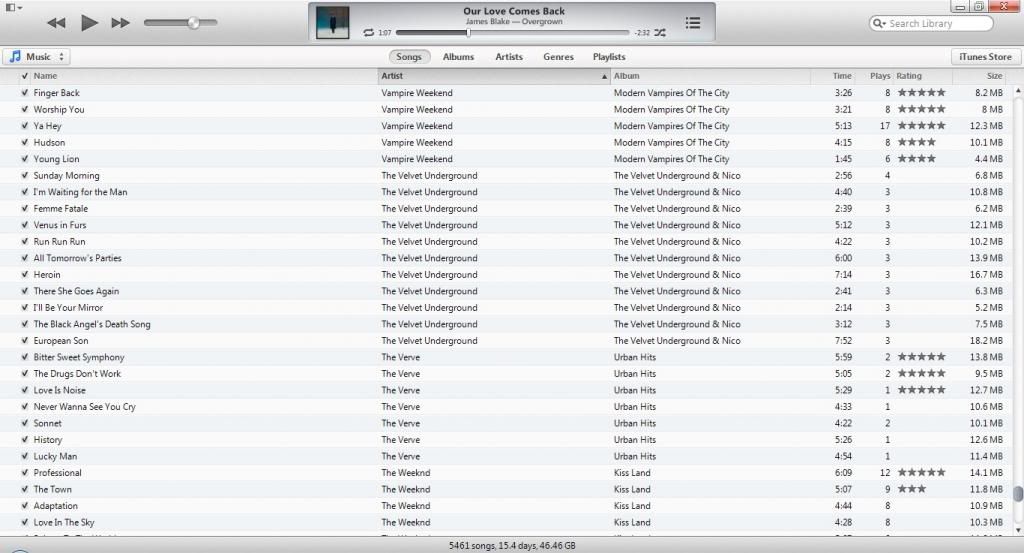The width and height of the screenshot is (1024, 553).
Task: Sort by the Rating column header
Action: point(922,76)
